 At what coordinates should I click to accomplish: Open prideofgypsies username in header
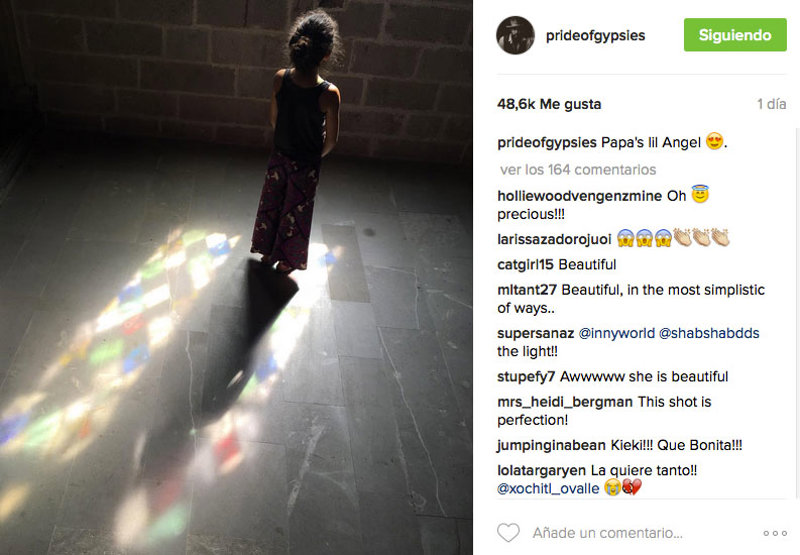pos(595,35)
